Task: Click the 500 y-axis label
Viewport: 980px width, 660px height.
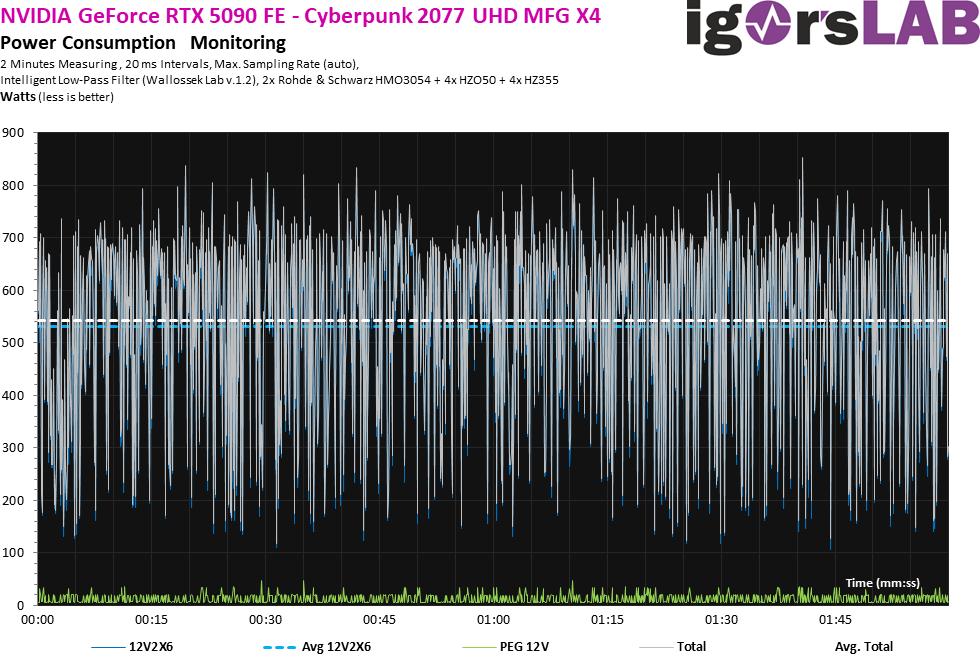Action: click(x=13, y=342)
